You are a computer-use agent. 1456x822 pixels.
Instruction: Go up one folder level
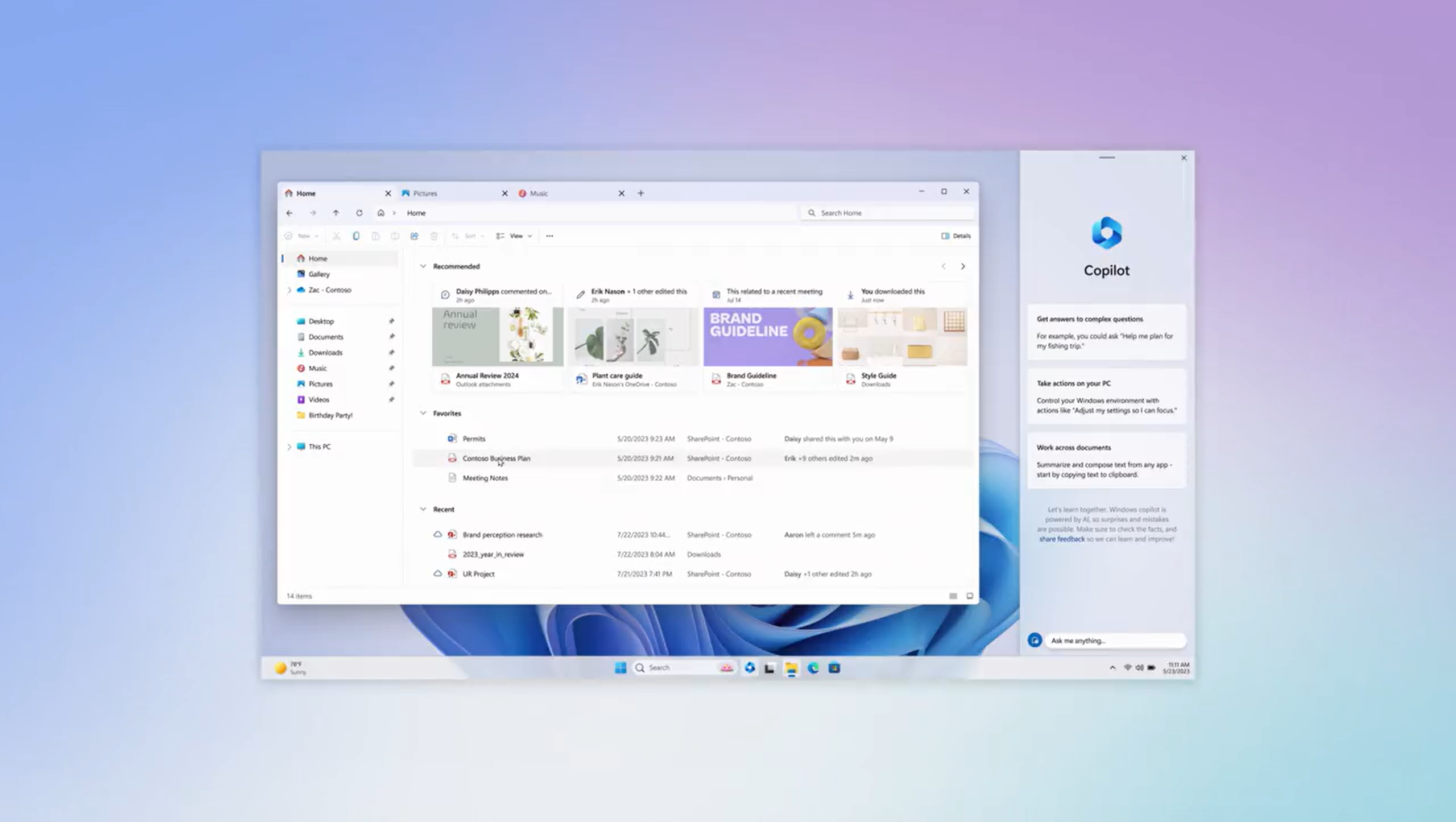[336, 213]
